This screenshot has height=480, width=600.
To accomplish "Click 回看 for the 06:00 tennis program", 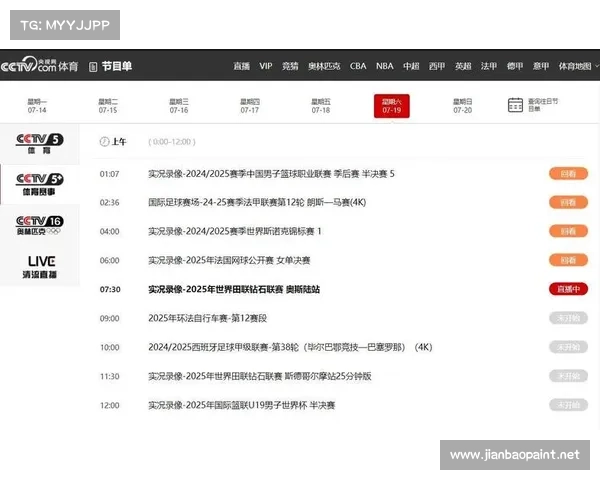I will 568,260.
